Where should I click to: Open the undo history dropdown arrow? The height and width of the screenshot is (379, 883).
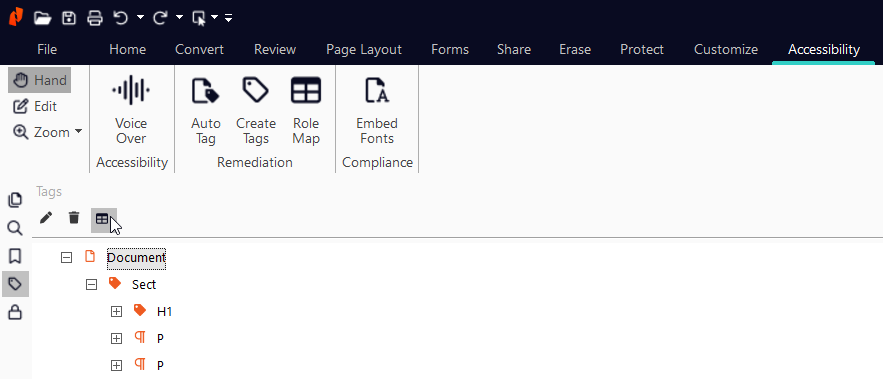pos(140,17)
